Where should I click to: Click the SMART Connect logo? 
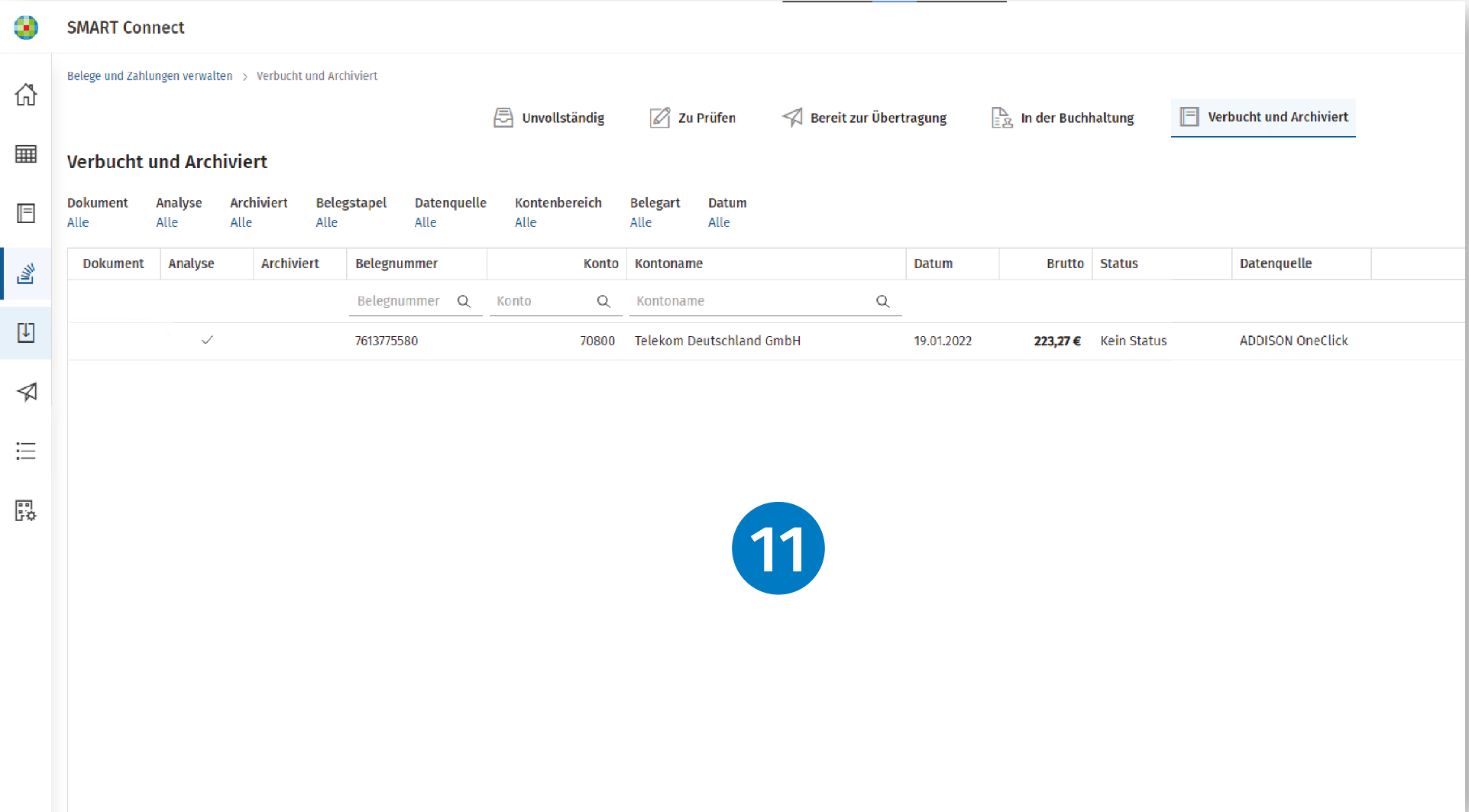[x=26, y=27]
